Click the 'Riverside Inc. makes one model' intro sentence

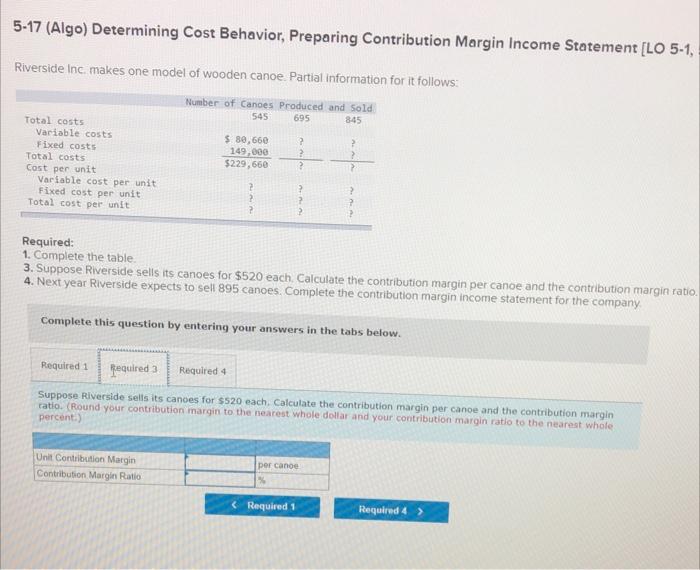point(236,75)
